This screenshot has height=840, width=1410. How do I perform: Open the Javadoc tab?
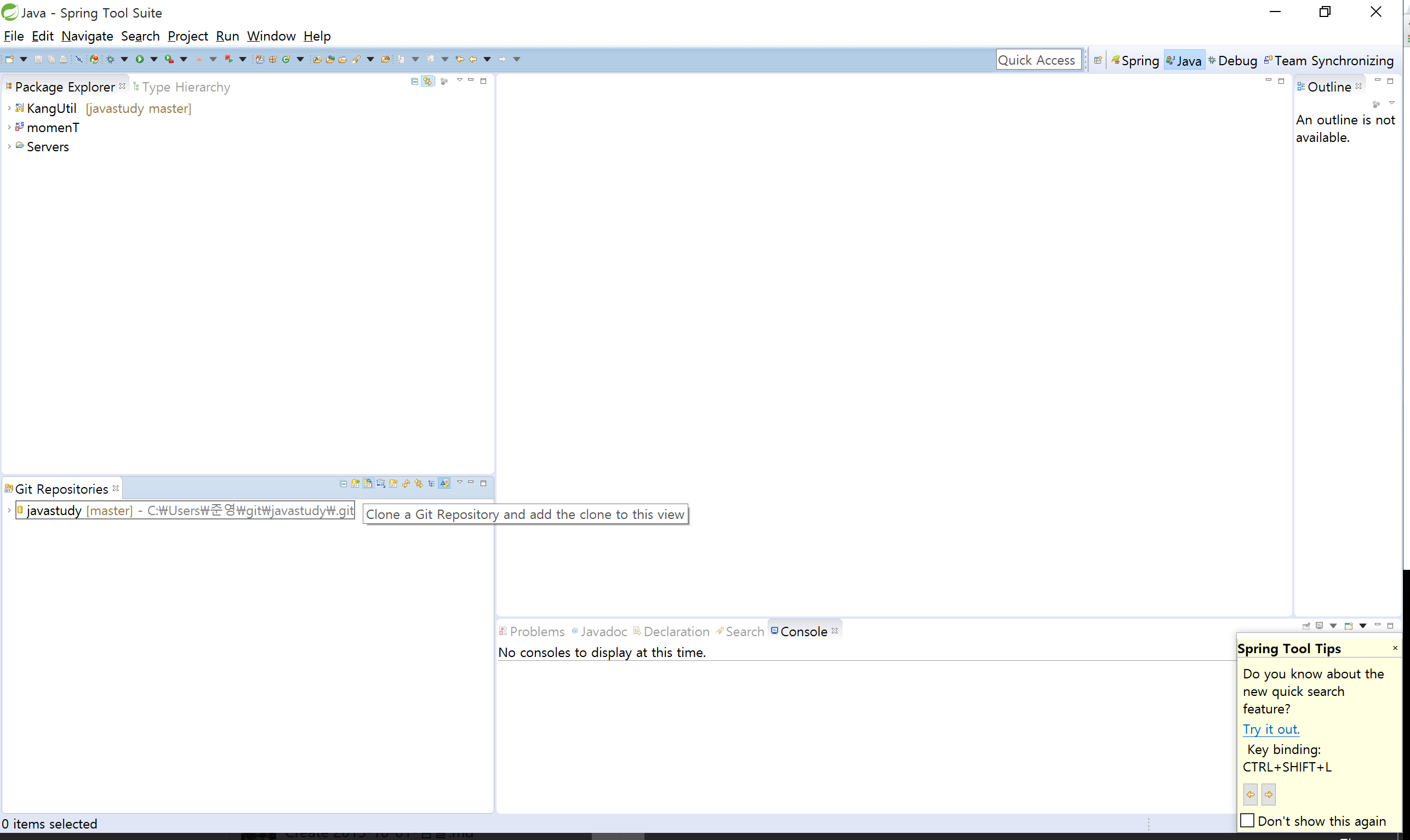(x=600, y=632)
